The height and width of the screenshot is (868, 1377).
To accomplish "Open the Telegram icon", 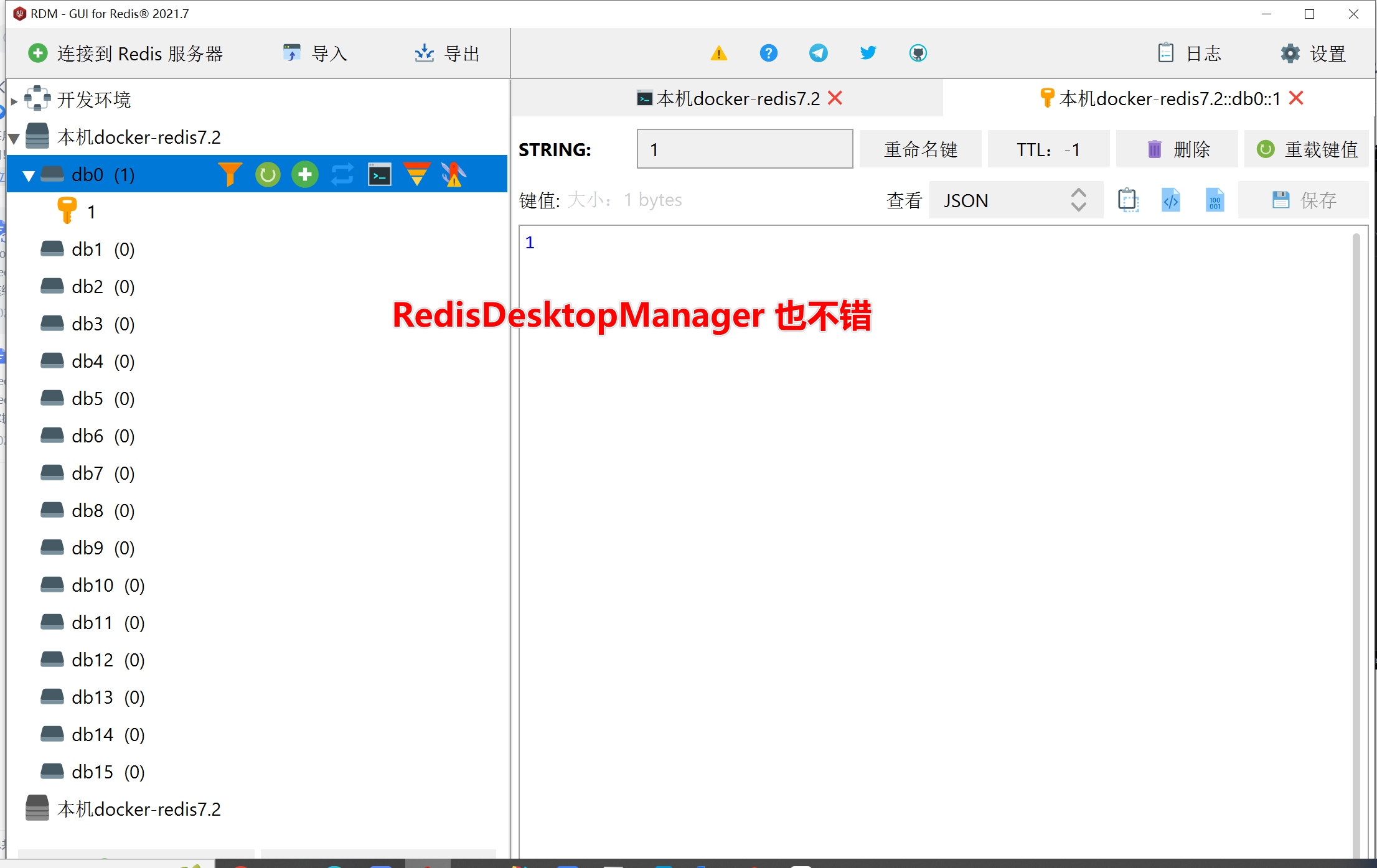I will click(818, 53).
